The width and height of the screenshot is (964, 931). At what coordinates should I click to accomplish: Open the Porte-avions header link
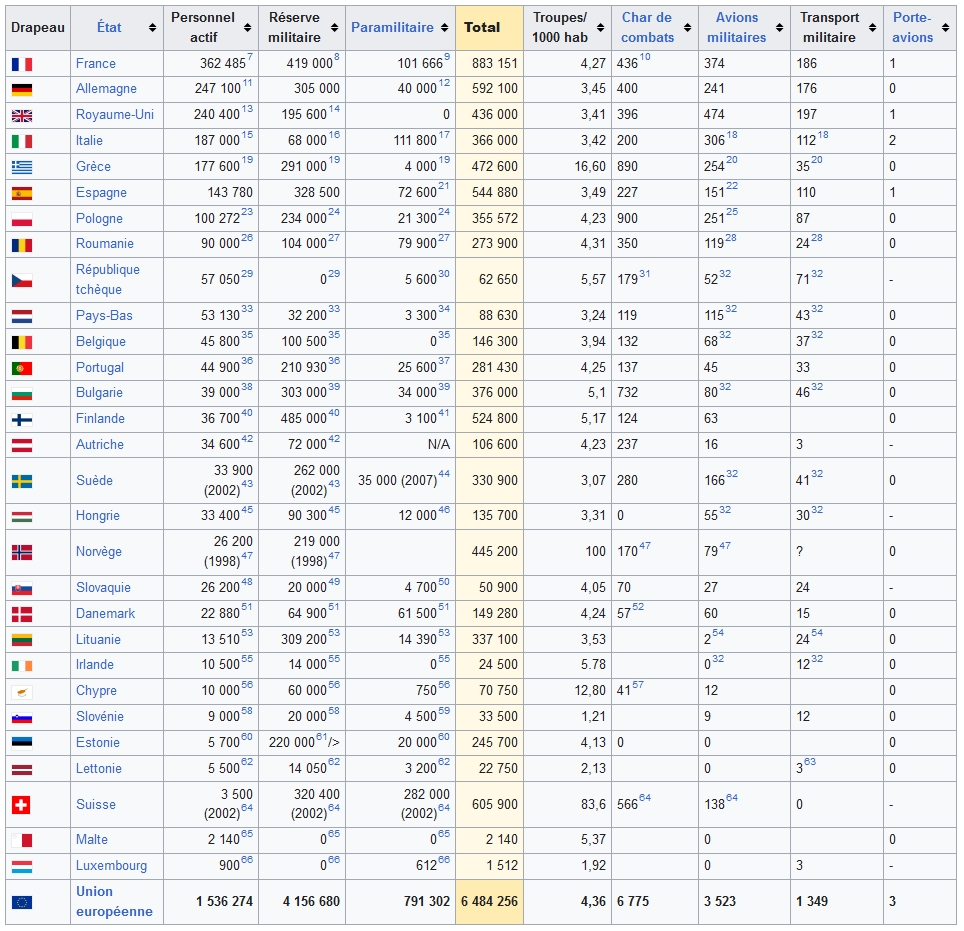pos(912,28)
